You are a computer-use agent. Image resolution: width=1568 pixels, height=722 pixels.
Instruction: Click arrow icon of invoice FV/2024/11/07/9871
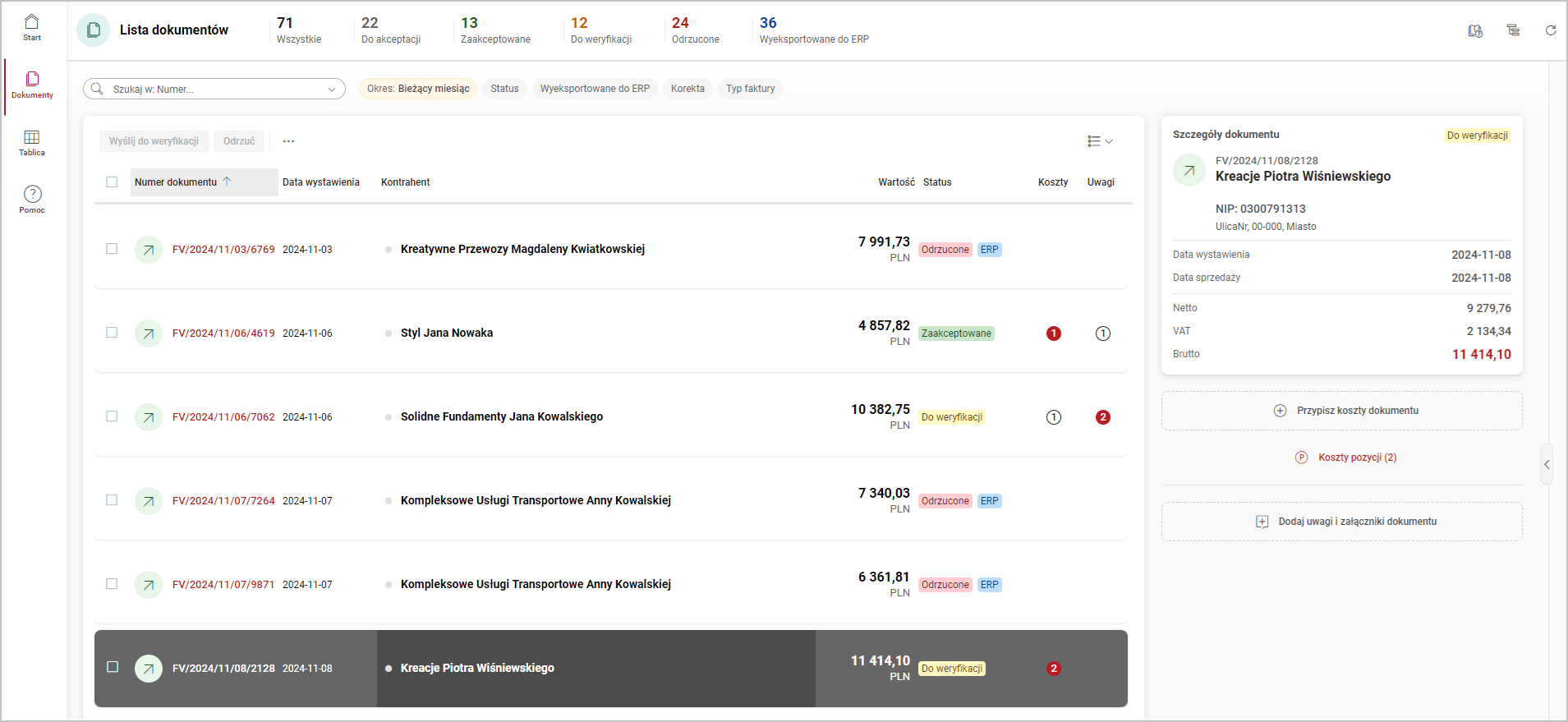pos(149,585)
